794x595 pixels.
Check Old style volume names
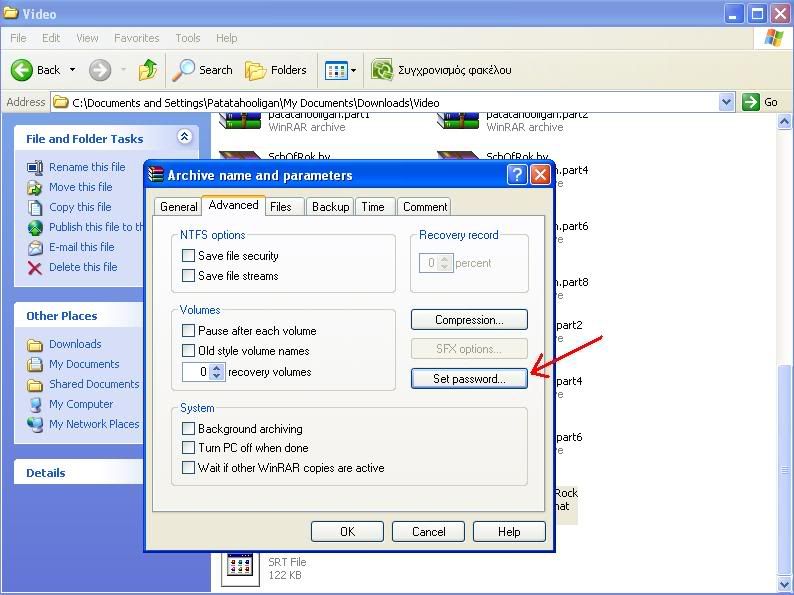coord(188,350)
